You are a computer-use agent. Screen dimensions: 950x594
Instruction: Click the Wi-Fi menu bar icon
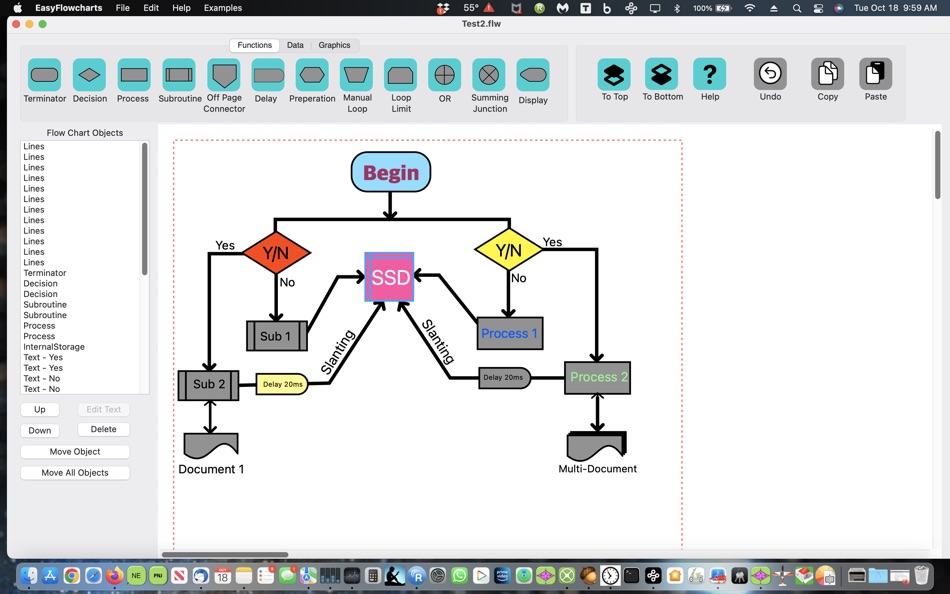coord(750,8)
